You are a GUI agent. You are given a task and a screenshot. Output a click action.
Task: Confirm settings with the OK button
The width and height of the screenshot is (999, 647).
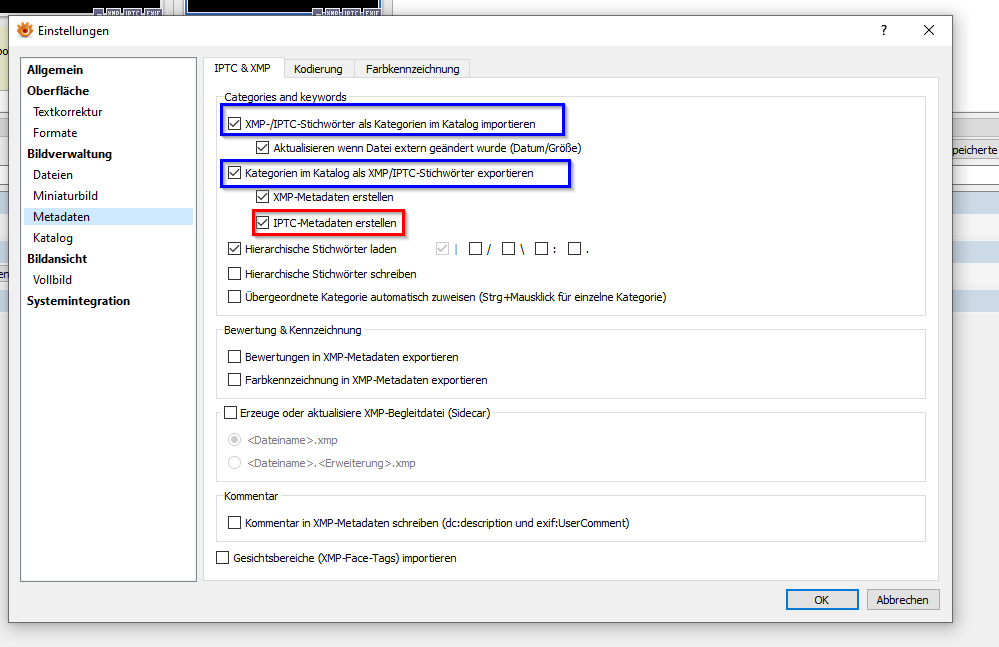[x=822, y=600]
